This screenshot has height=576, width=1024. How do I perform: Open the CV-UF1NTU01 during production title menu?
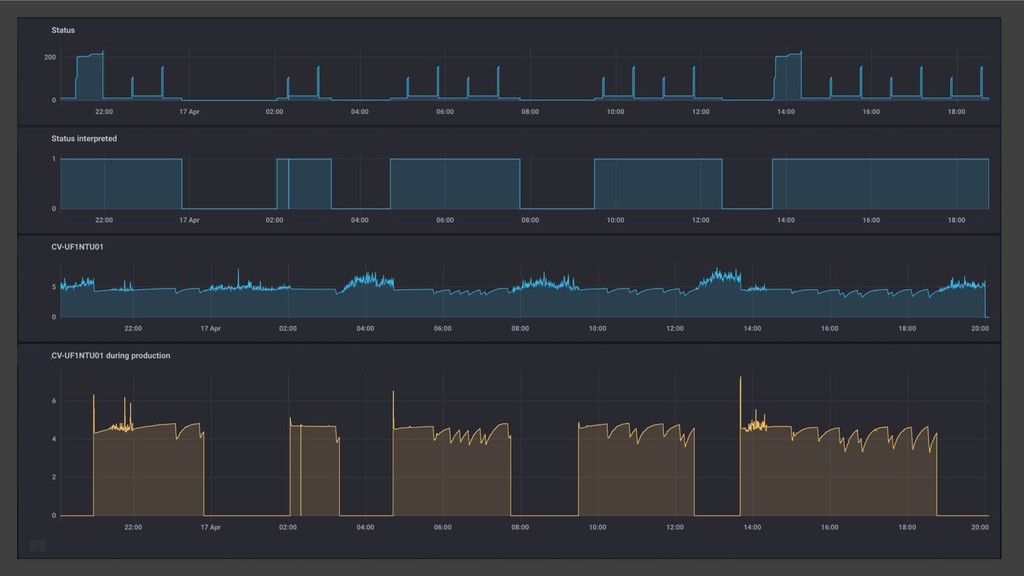110,355
